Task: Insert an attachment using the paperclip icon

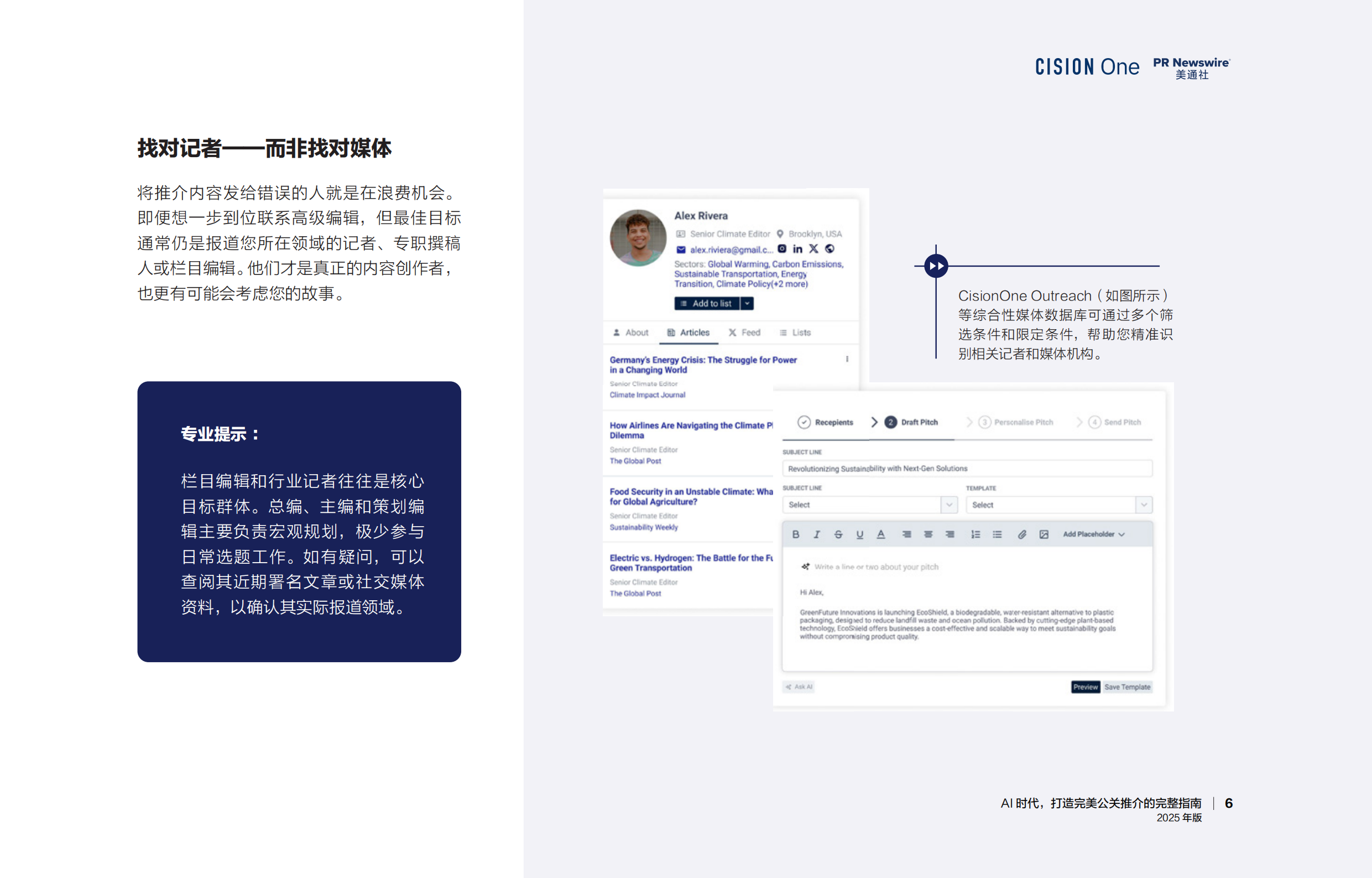Action: 1021,534
